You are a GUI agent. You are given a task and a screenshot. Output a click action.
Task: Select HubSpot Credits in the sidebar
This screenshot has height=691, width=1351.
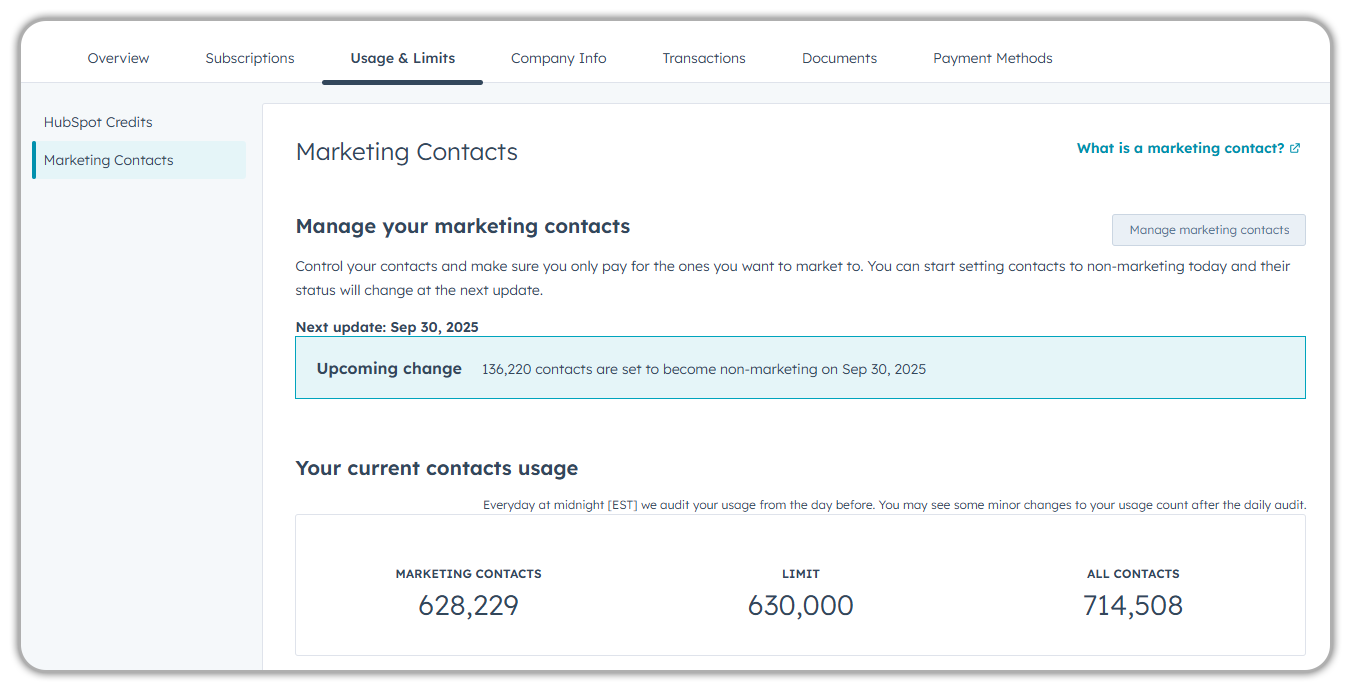point(97,121)
